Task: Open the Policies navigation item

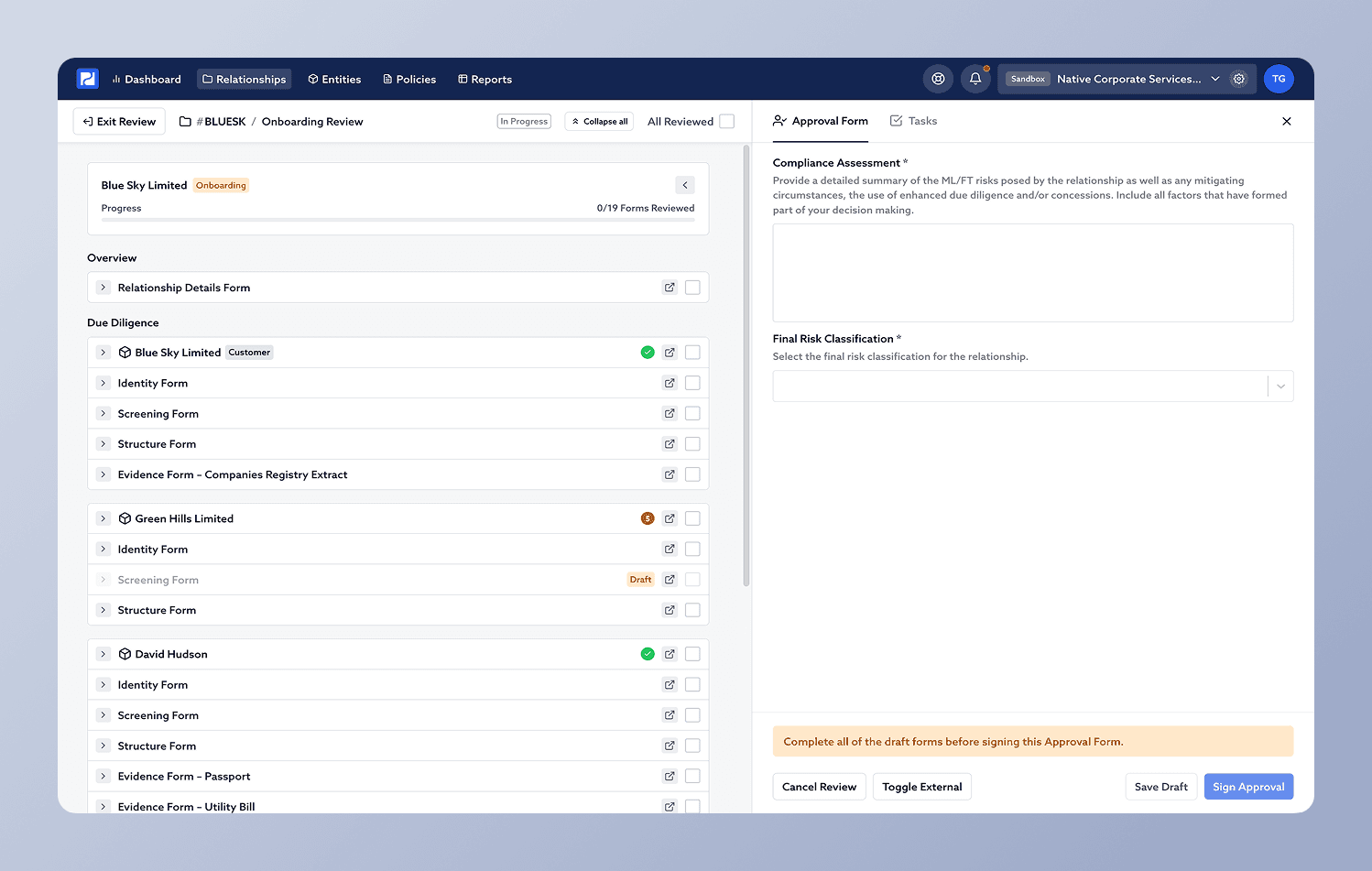Action: click(409, 79)
